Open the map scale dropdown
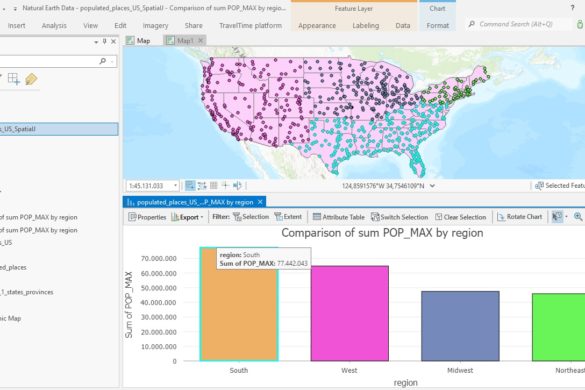 [x=175, y=185]
